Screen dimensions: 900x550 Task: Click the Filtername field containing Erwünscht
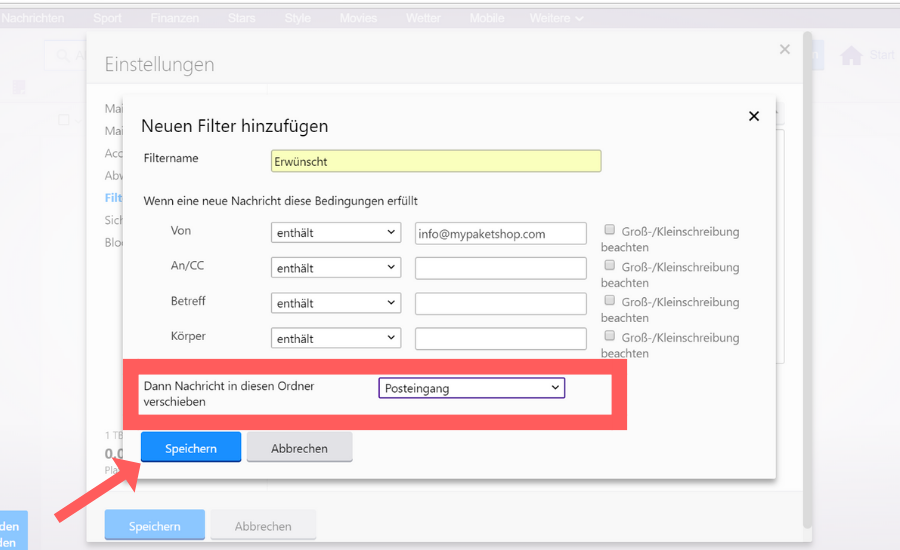436,161
